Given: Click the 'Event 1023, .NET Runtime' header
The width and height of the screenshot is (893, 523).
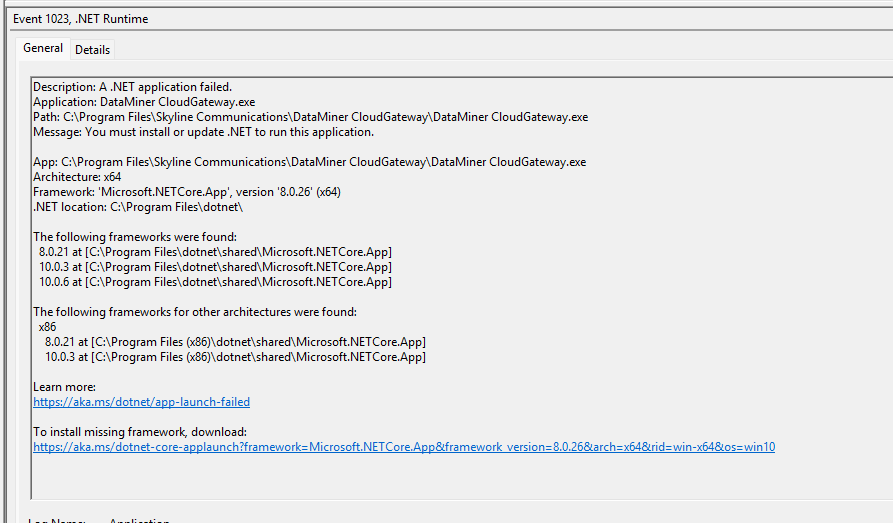Looking at the screenshot, I should [80, 19].
